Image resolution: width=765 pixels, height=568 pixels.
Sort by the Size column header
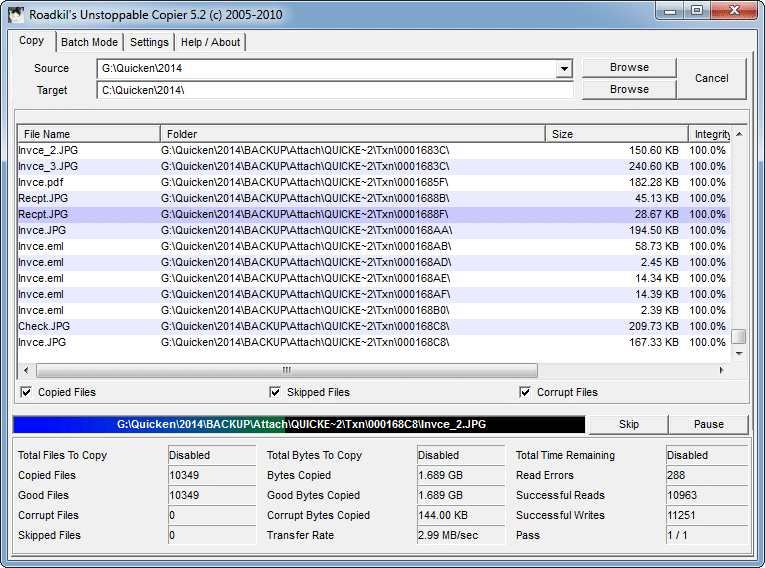pos(617,134)
